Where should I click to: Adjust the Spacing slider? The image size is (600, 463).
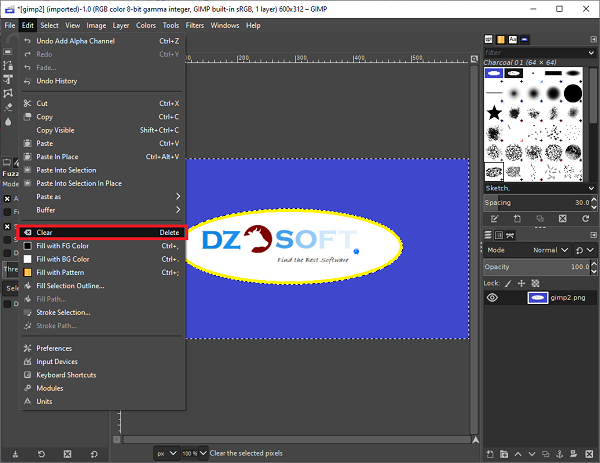pos(537,202)
